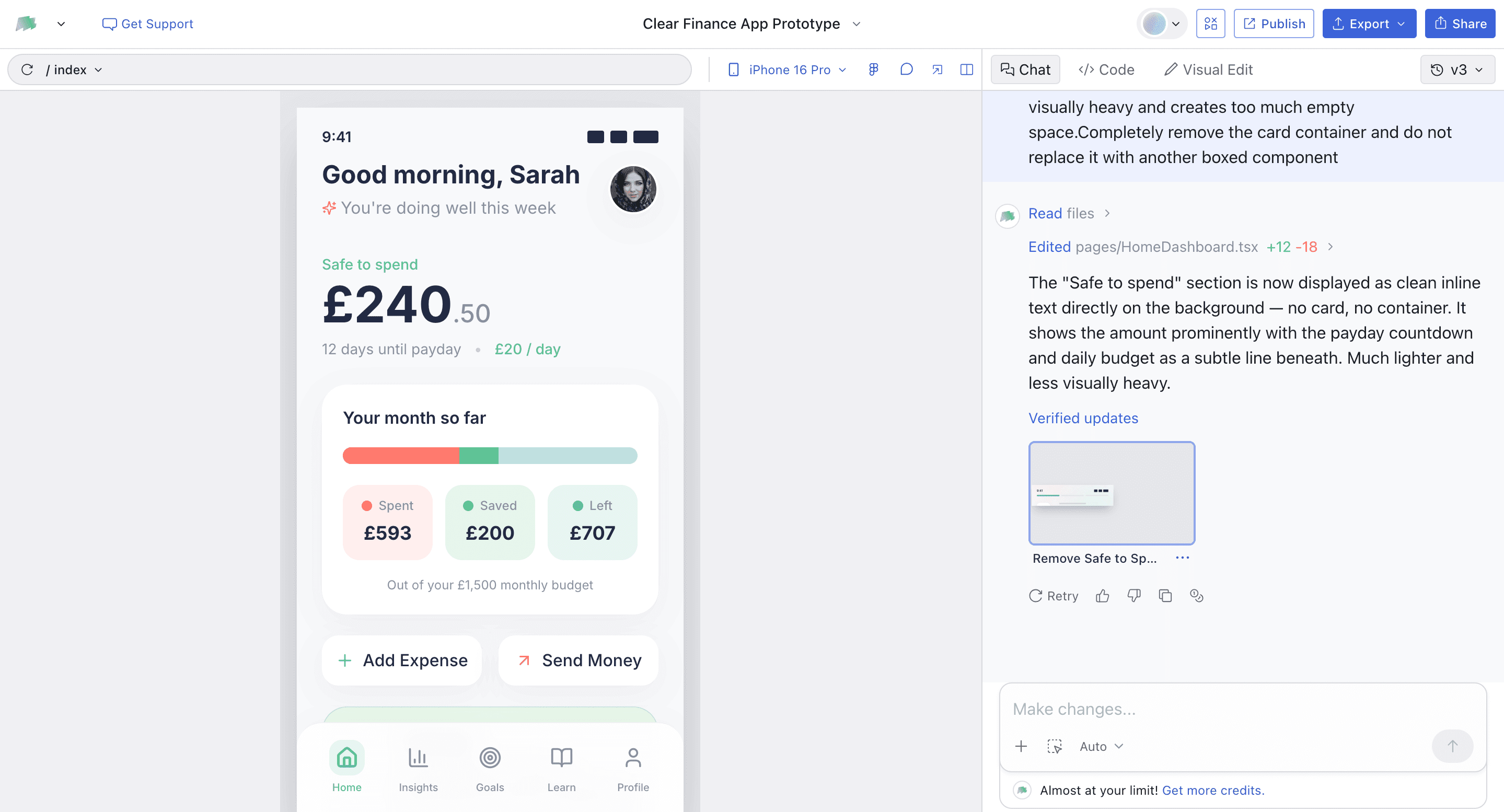
Task: Click the thumbs up feedback icon
Action: [x=1102, y=596]
